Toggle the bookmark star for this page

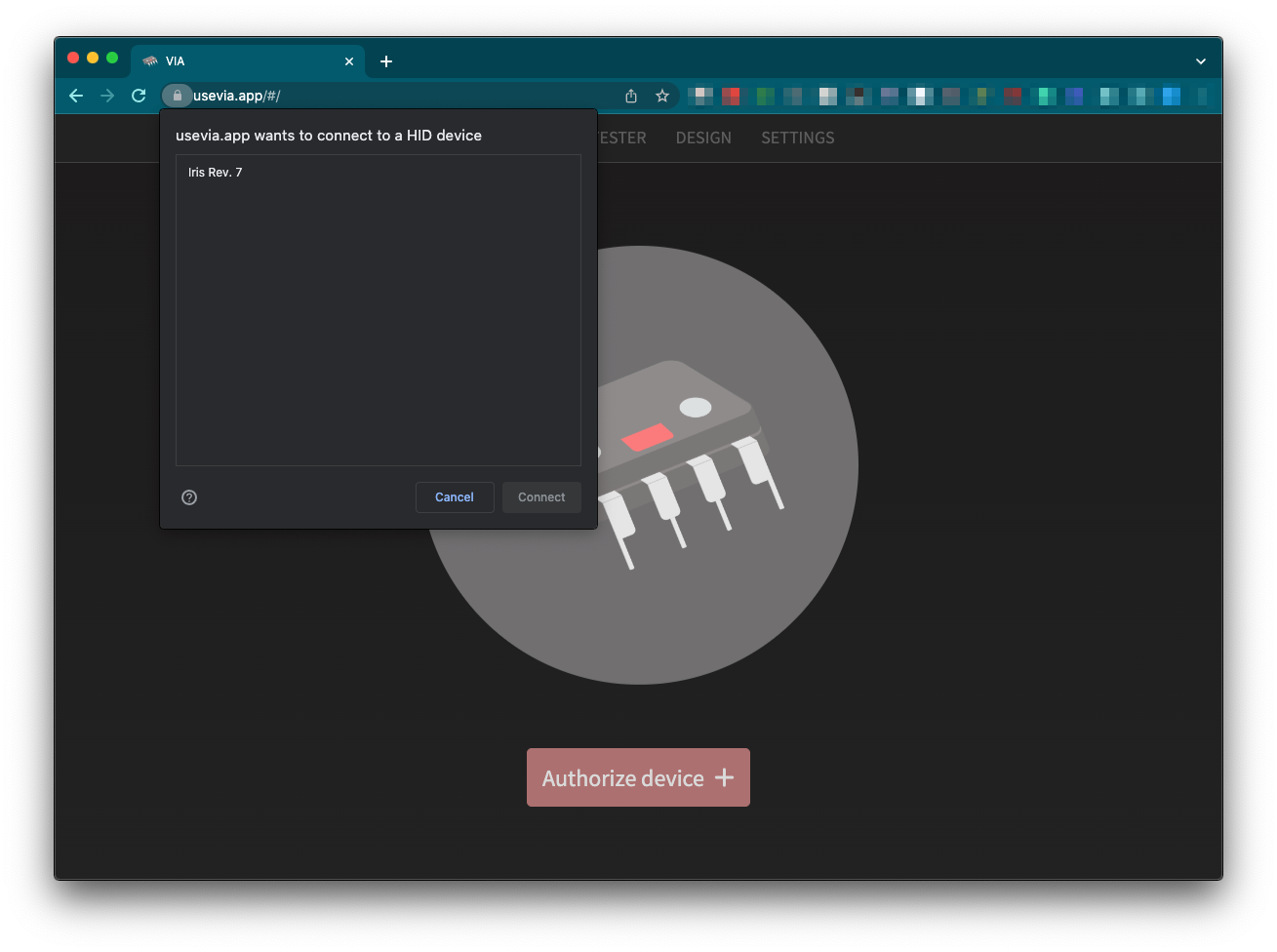point(662,96)
